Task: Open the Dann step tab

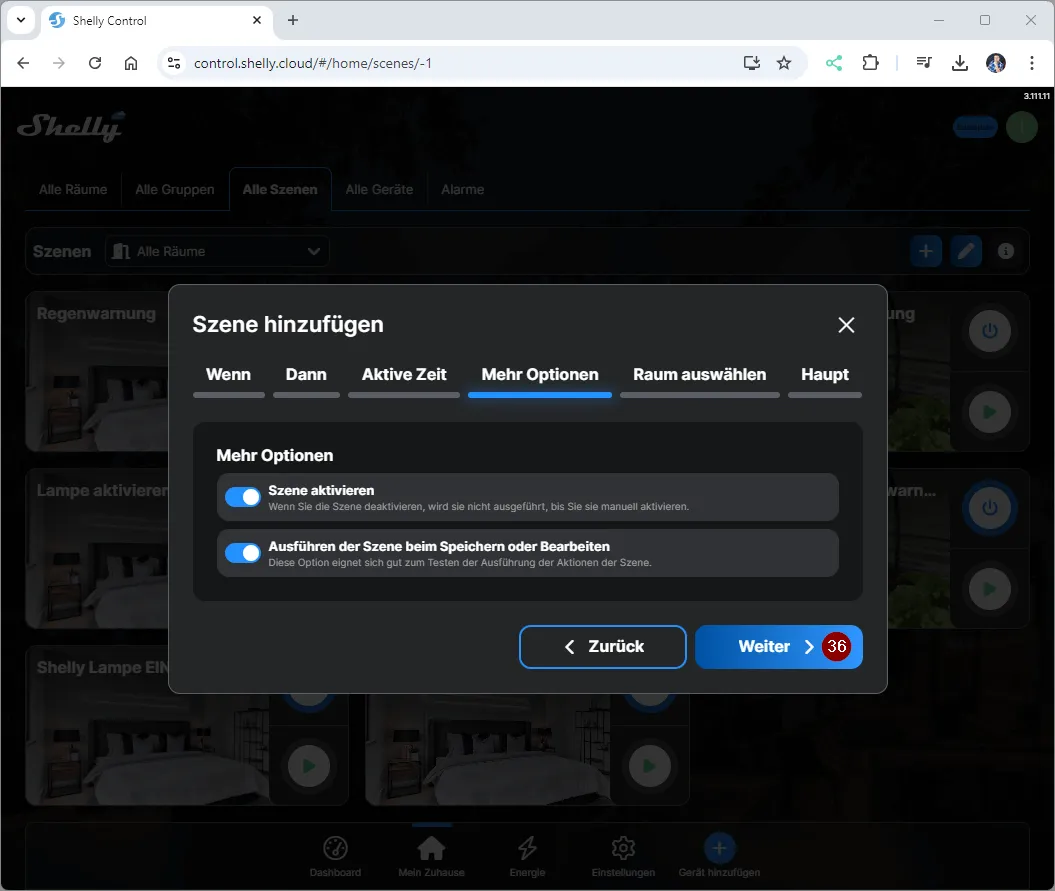Action: [306, 375]
